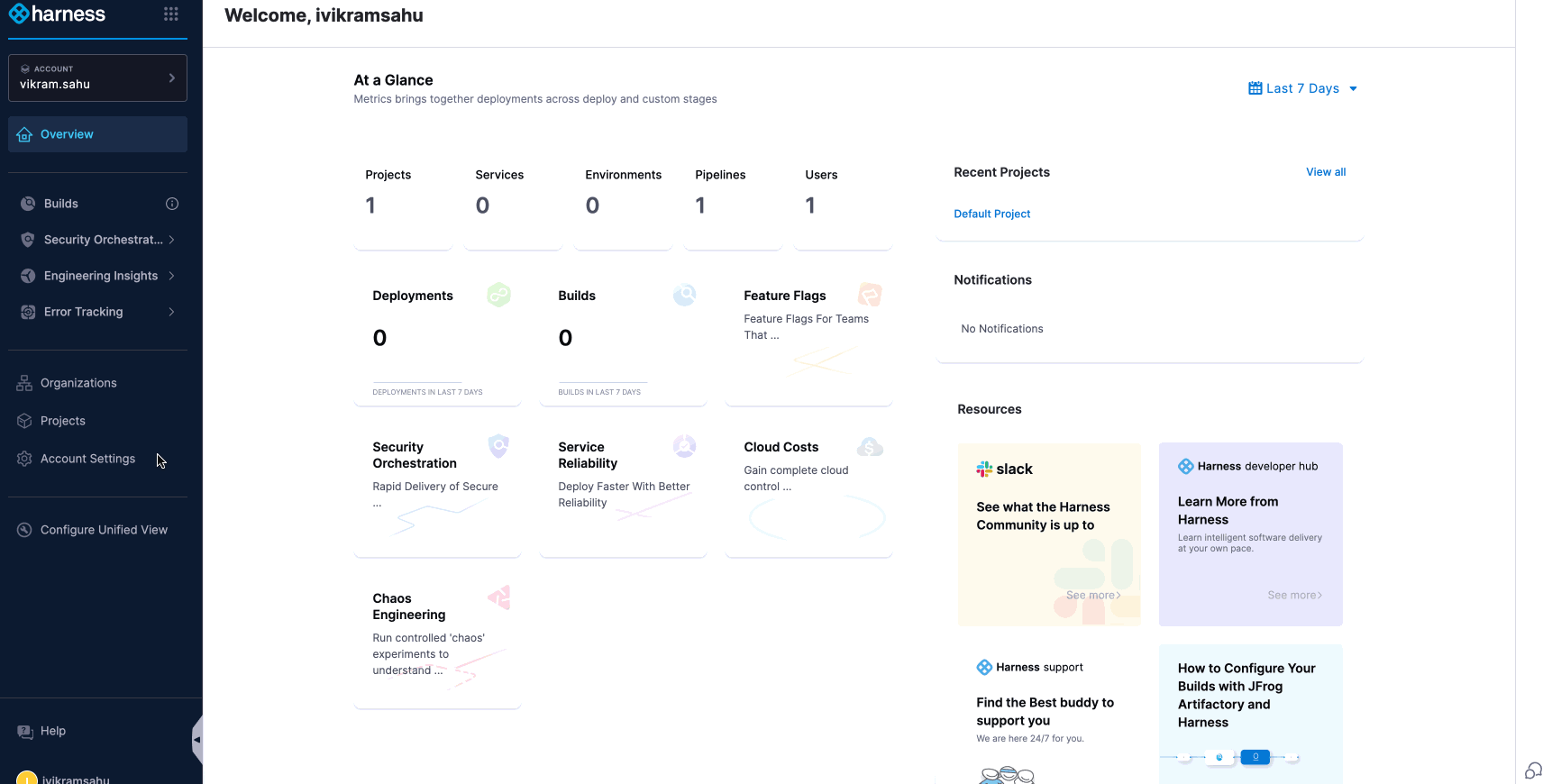
Task: Go to Account Settings
Action: coord(87,459)
